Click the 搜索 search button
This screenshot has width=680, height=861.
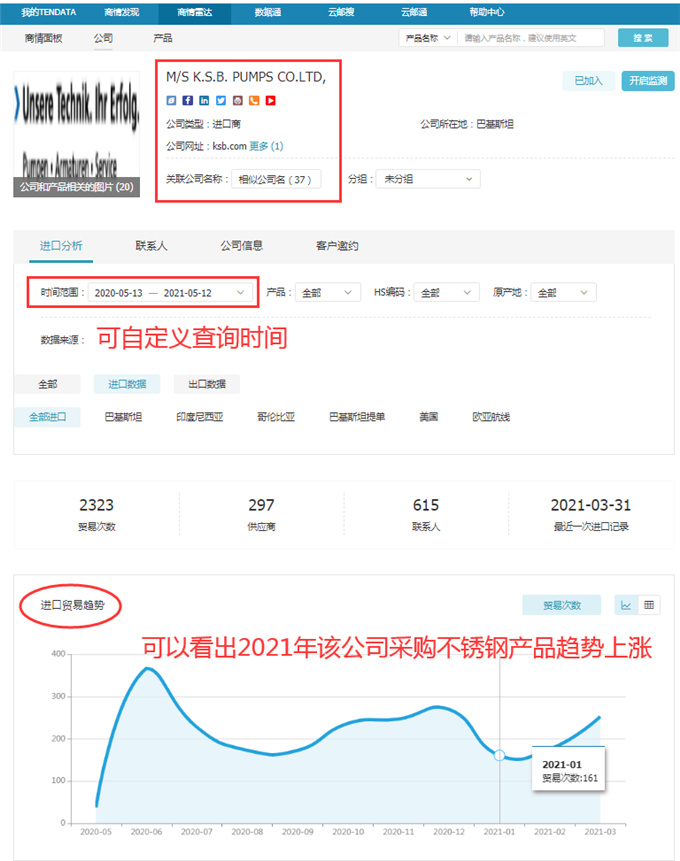point(643,38)
